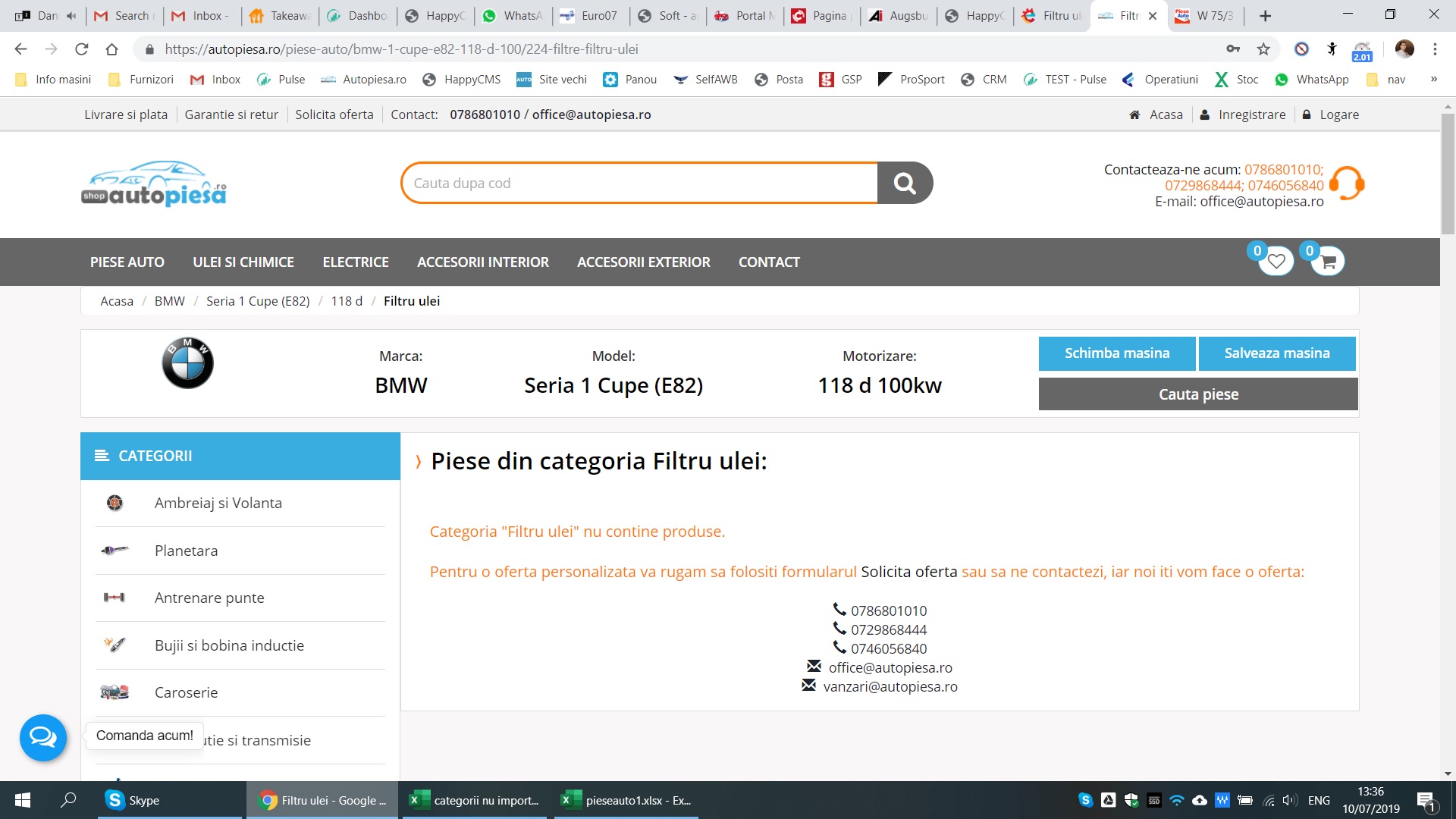The height and width of the screenshot is (819, 1456).
Task: Open Chrome three-dot menu
Action: tap(1435, 49)
